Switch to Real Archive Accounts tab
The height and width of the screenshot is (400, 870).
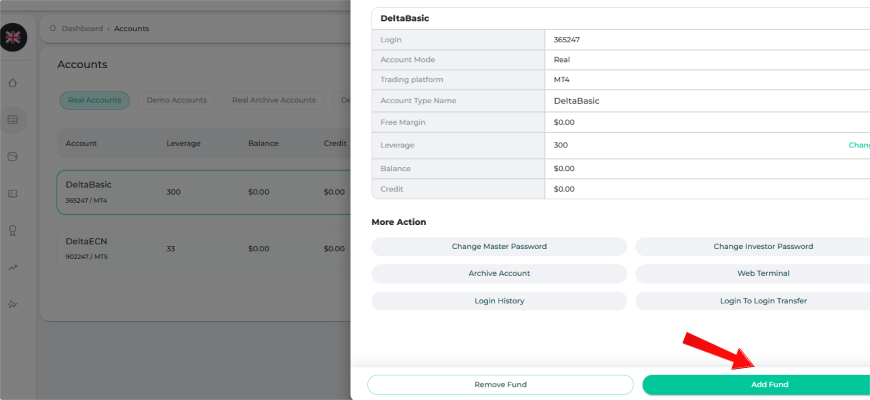(x=274, y=100)
